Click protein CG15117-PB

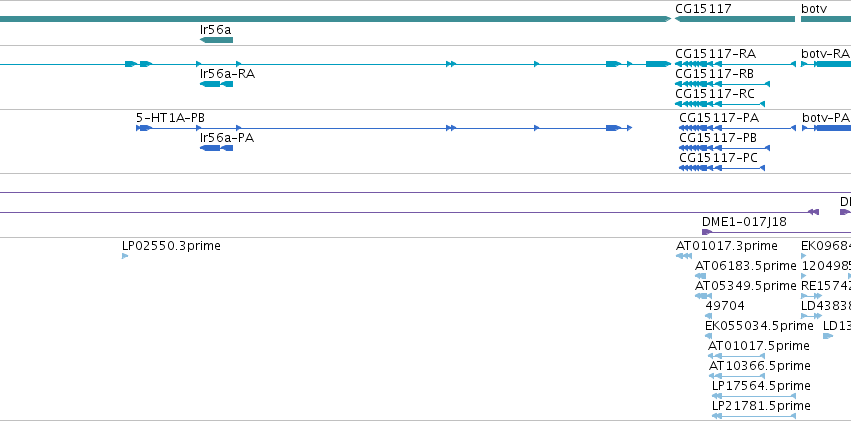[725, 148]
